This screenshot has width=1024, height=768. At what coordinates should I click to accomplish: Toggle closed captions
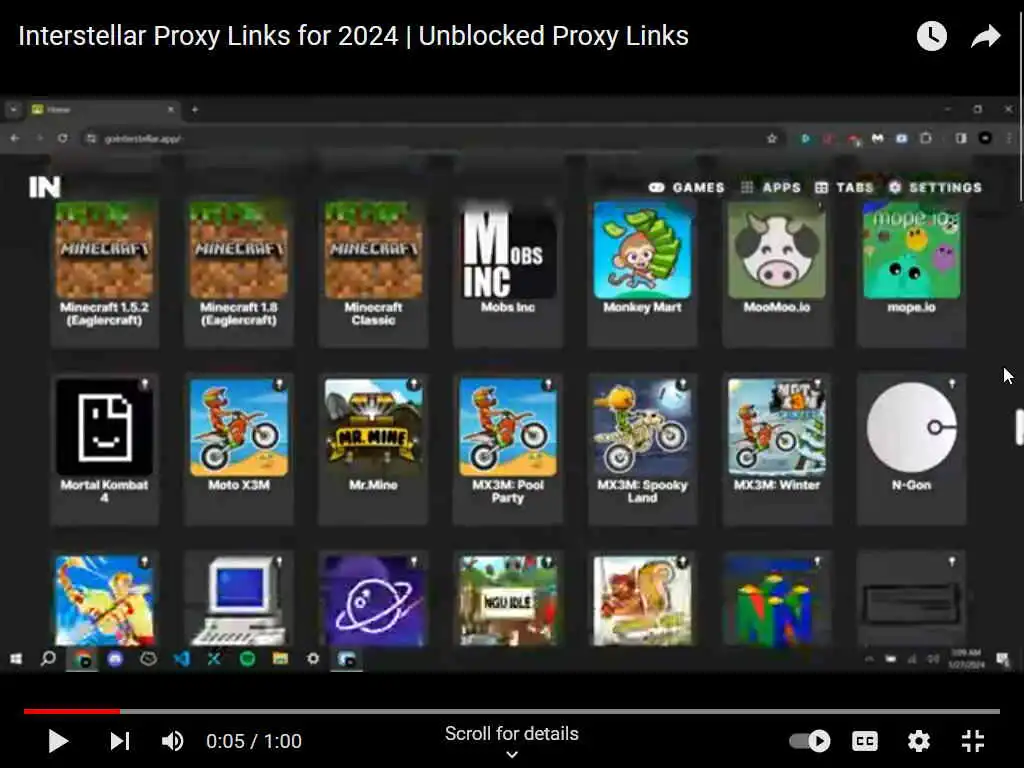click(x=865, y=741)
